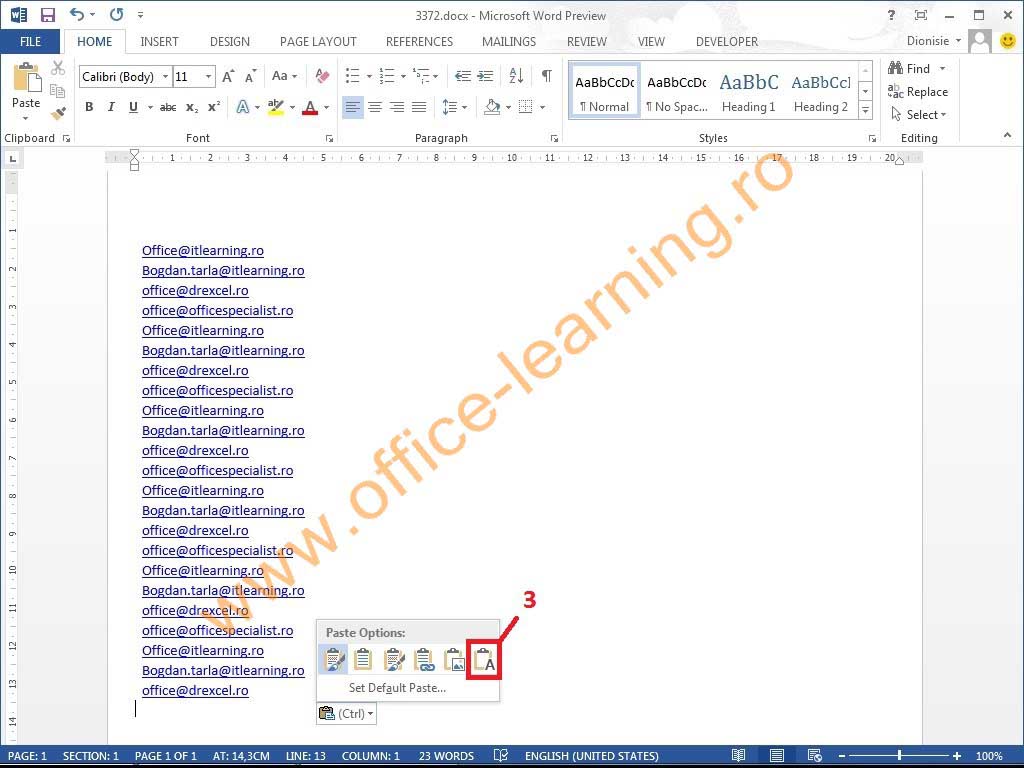Toggle left paragraph alignment

(x=353, y=107)
